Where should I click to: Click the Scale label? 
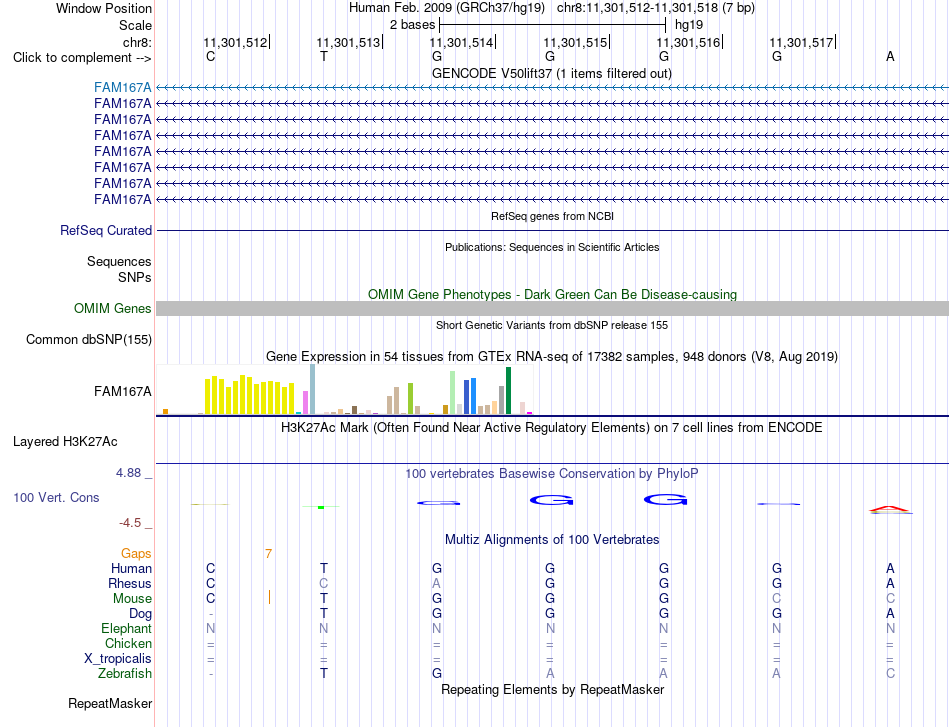pos(135,25)
